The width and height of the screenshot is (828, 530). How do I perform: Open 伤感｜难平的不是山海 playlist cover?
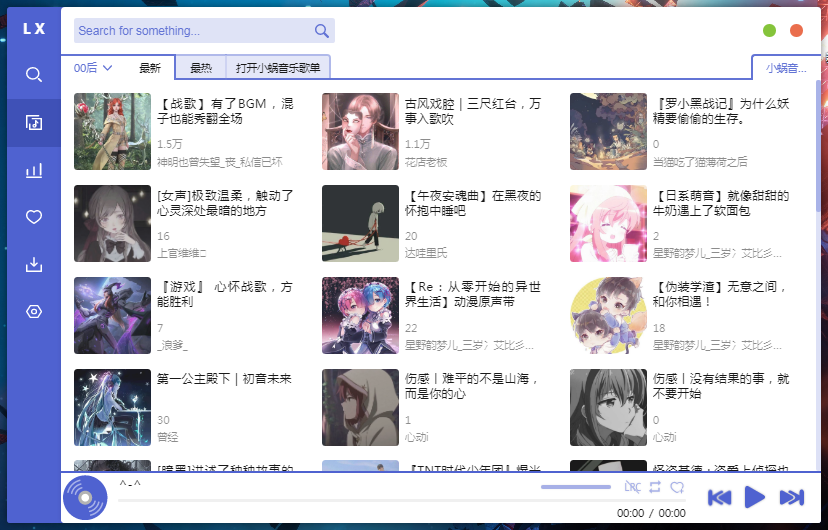pos(360,407)
